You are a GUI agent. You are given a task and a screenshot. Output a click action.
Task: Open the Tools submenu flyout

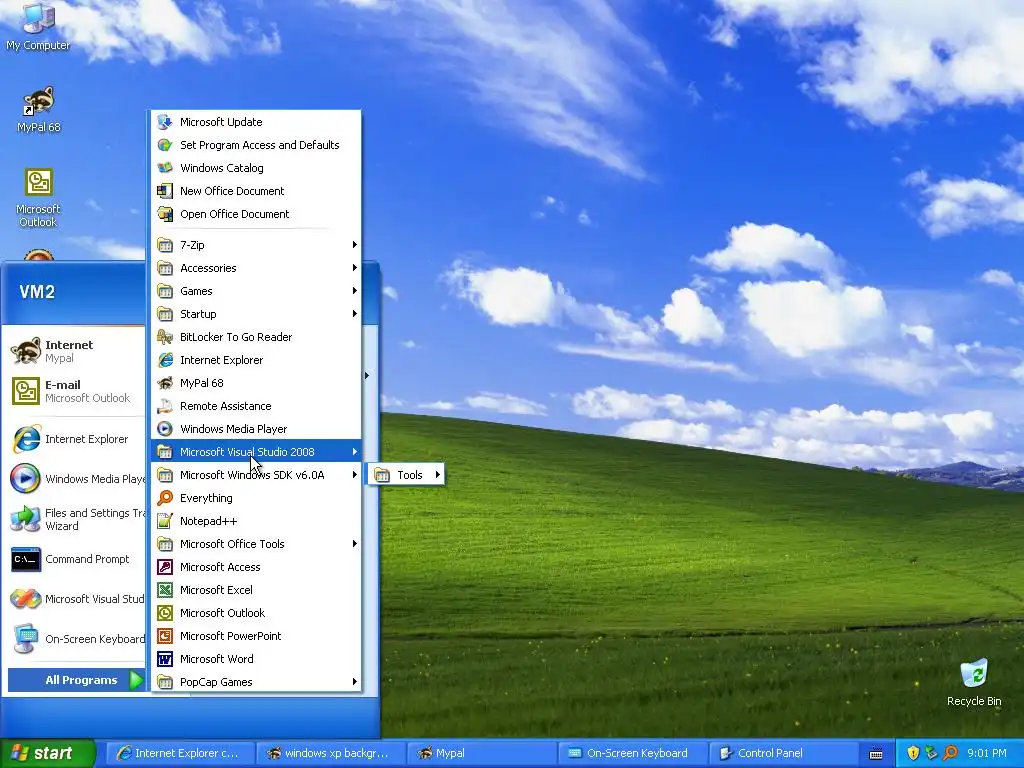(406, 475)
